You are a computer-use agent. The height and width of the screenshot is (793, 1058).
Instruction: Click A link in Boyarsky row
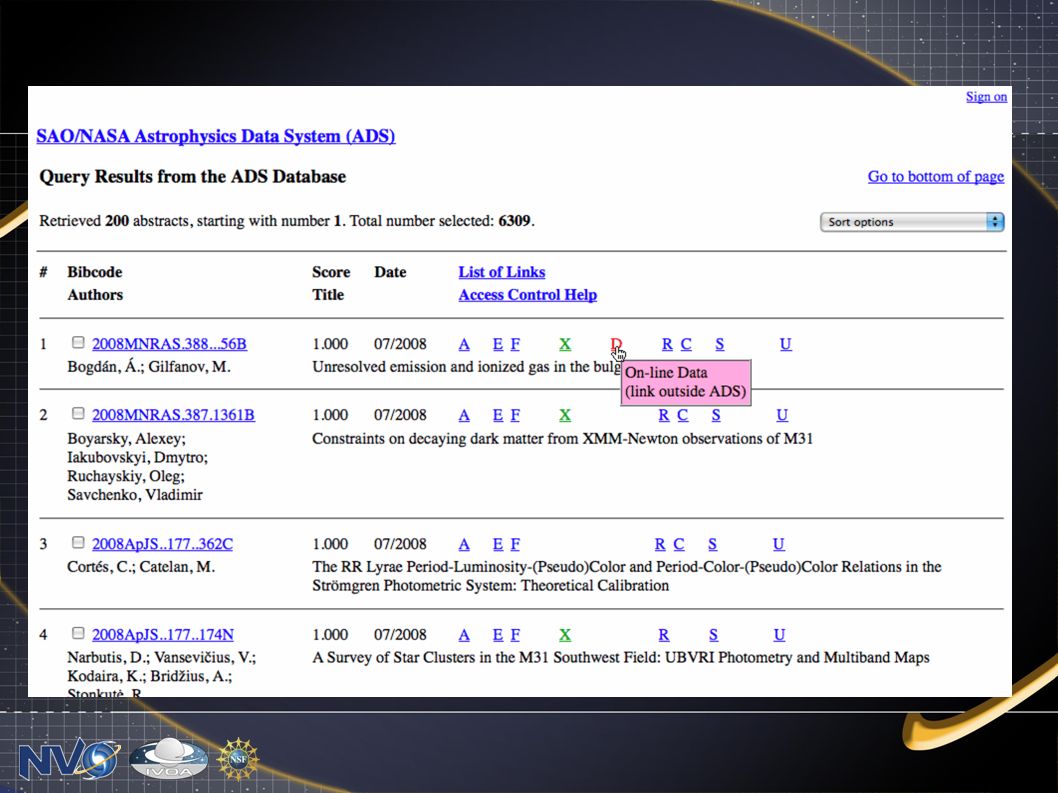click(x=464, y=415)
